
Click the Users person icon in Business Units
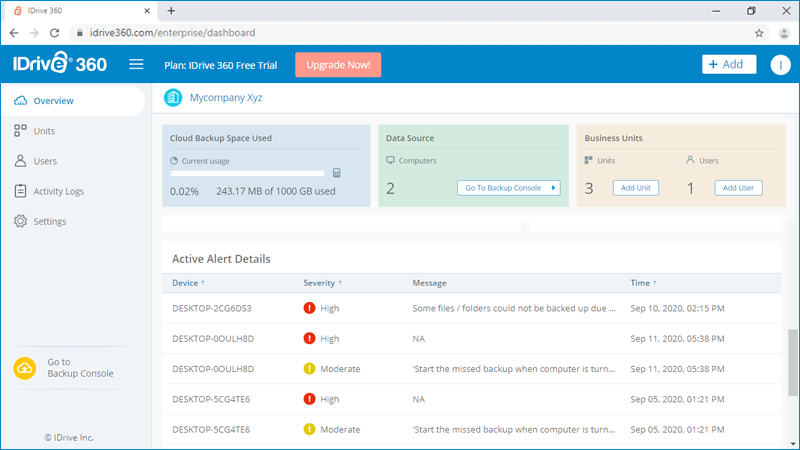pyautogui.click(x=690, y=160)
